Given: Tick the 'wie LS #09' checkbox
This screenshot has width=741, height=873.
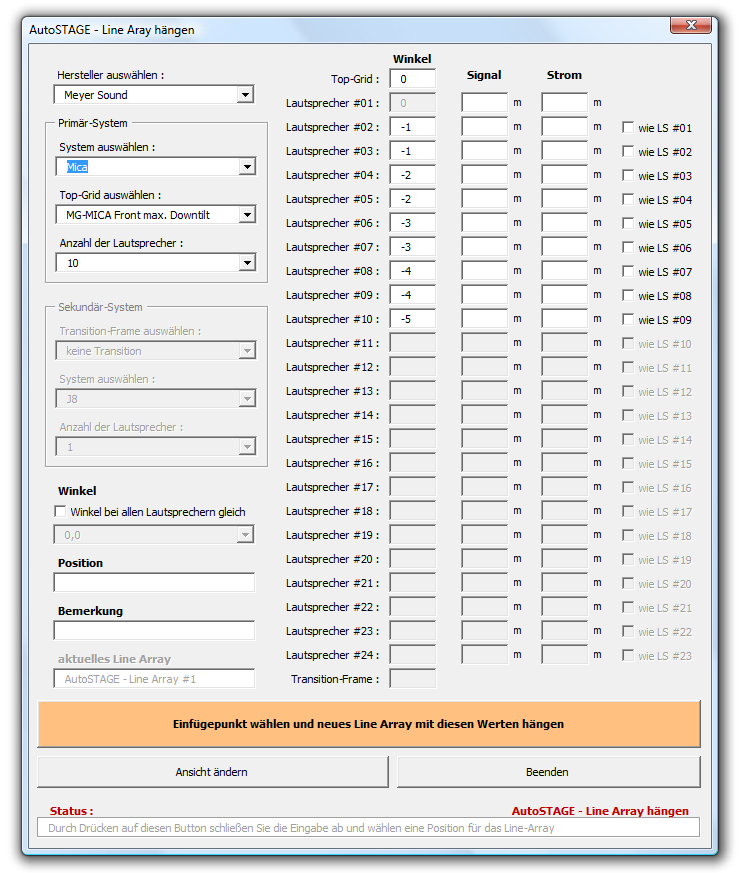Looking at the screenshot, I should (x=627, y=320).
